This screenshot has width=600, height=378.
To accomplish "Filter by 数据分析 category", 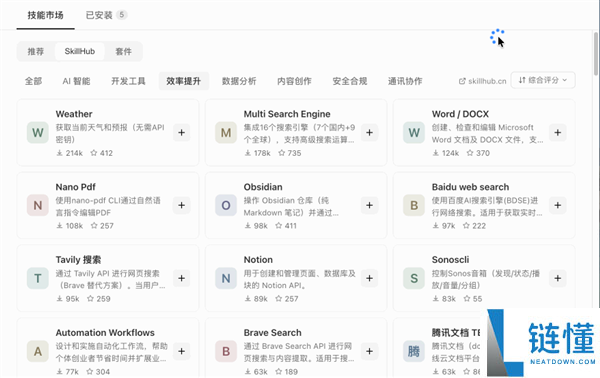I will 239,81.
